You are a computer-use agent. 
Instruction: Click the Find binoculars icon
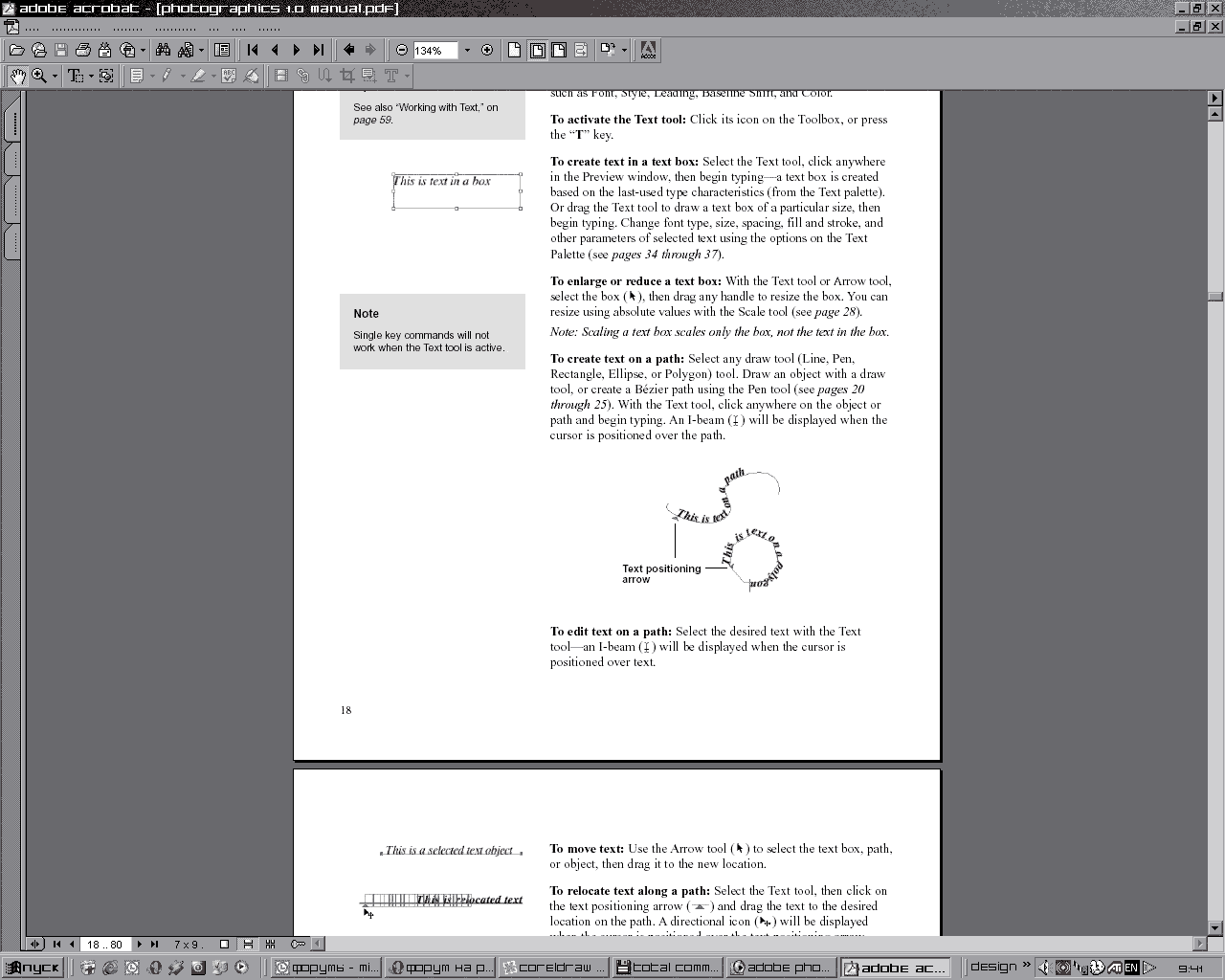pos(163,50)
